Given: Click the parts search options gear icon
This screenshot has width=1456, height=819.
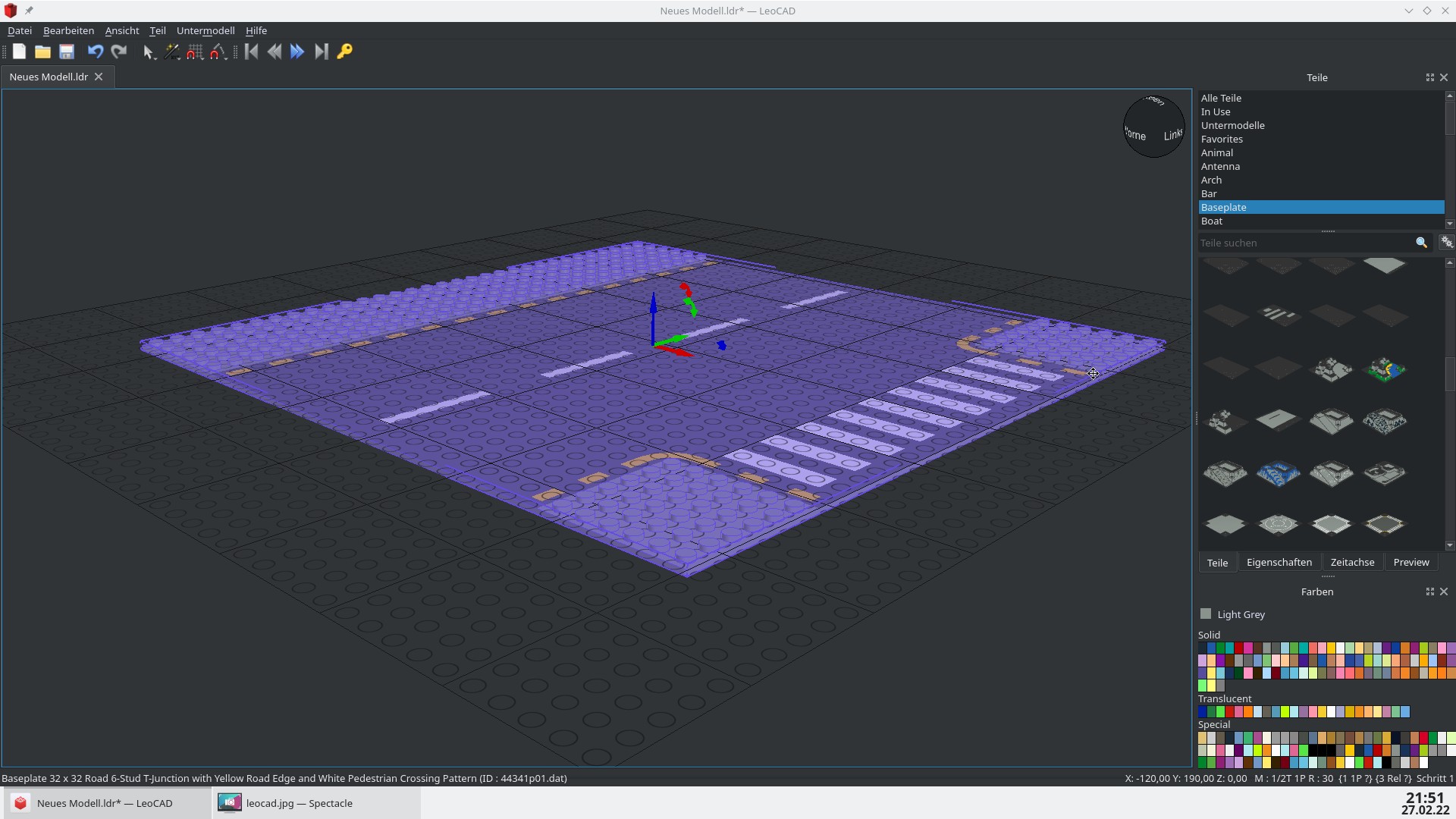Looking at the screenshot, I should 1447,243.
